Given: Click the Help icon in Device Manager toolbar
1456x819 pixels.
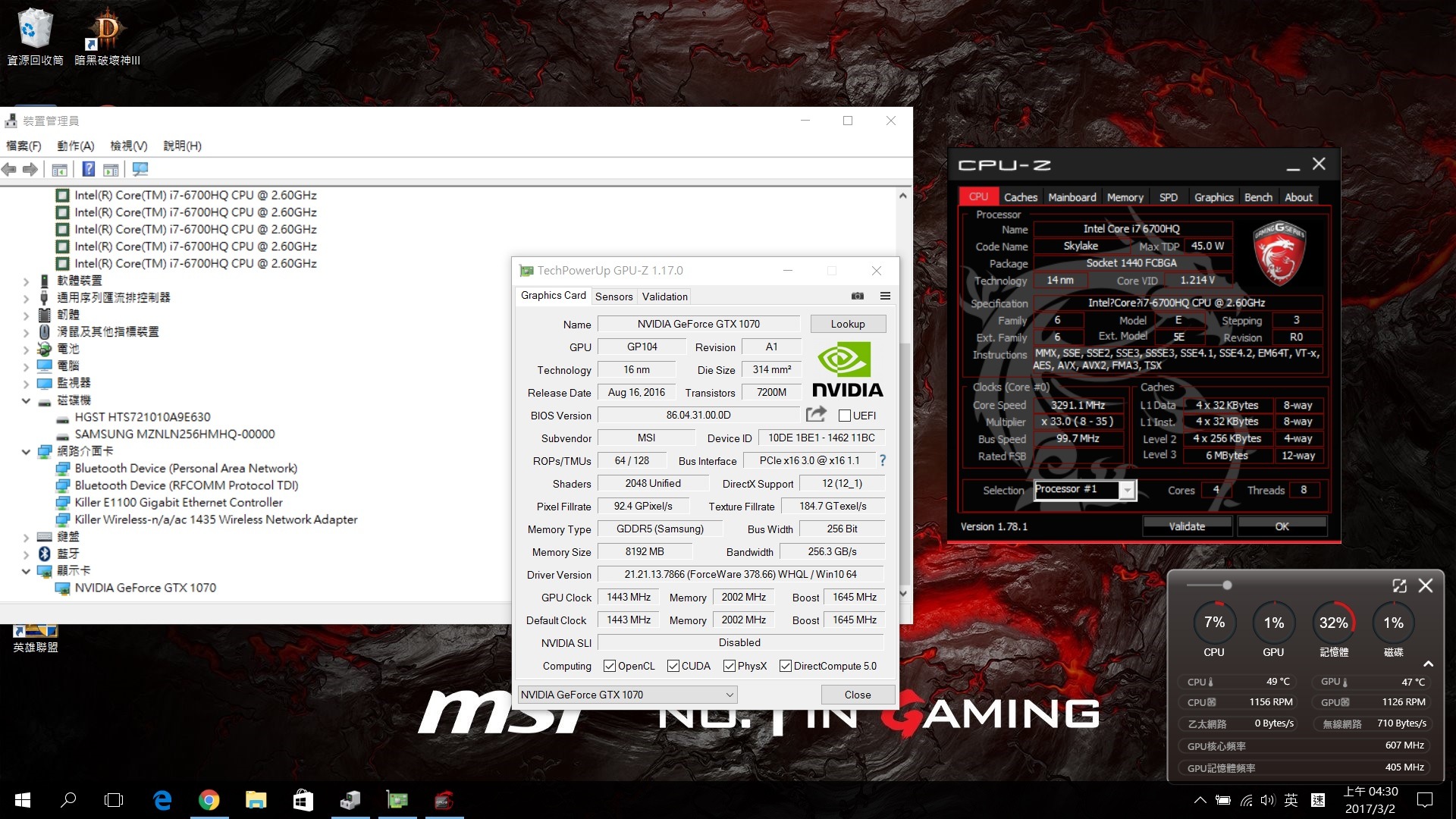Looking at the screenshot, I should click(89, 169).
